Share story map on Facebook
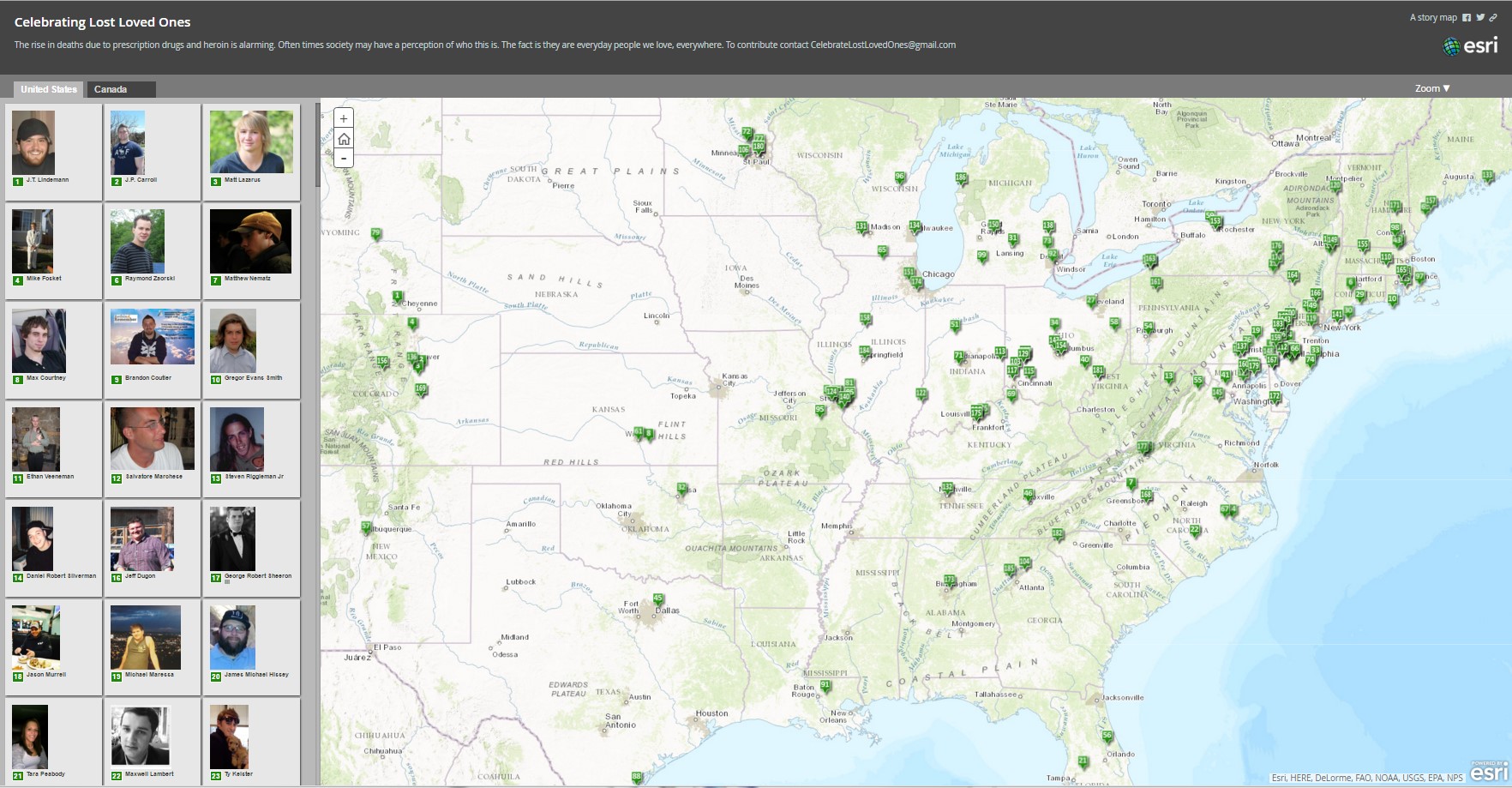Screen dimensions: 1512x788 [1467, 17]
